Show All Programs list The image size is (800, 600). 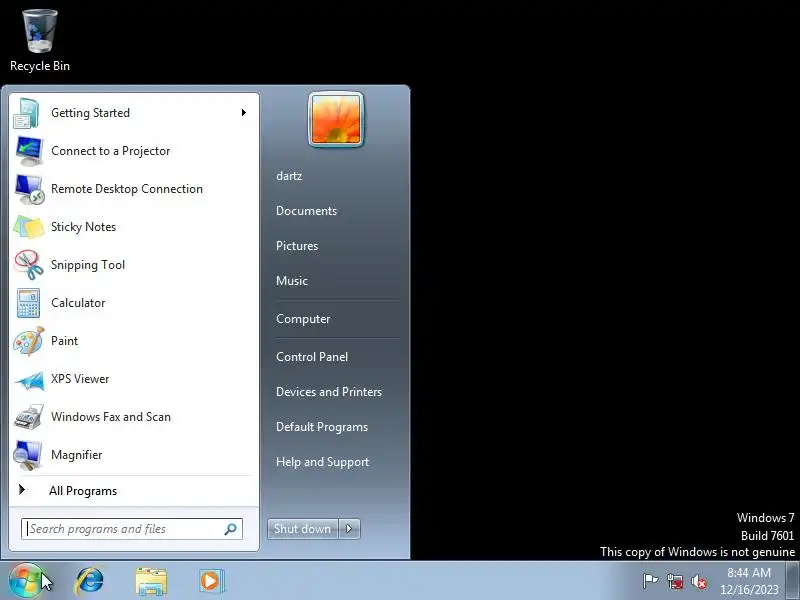tap(134, 491)
